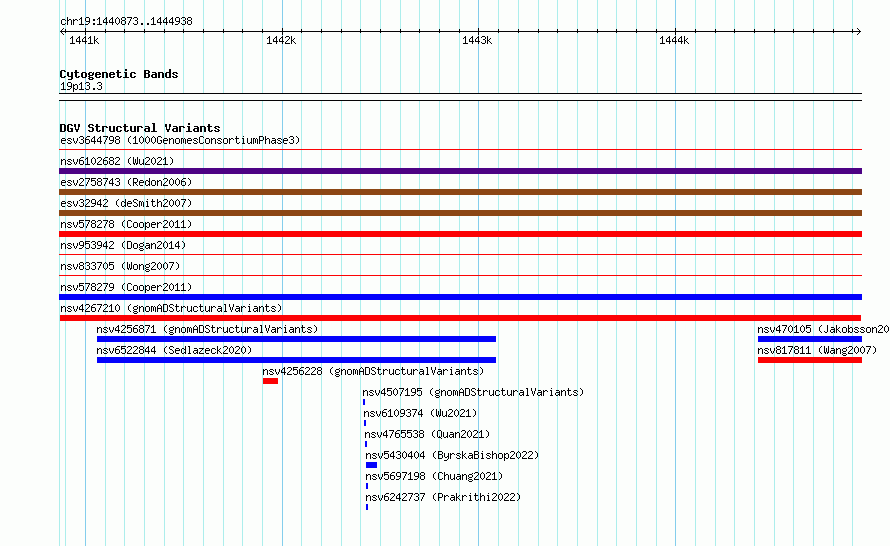Click the nsv470105 (Jakobsson) label
This screenshot has width=890, height=546.
[x=823, y=329]
